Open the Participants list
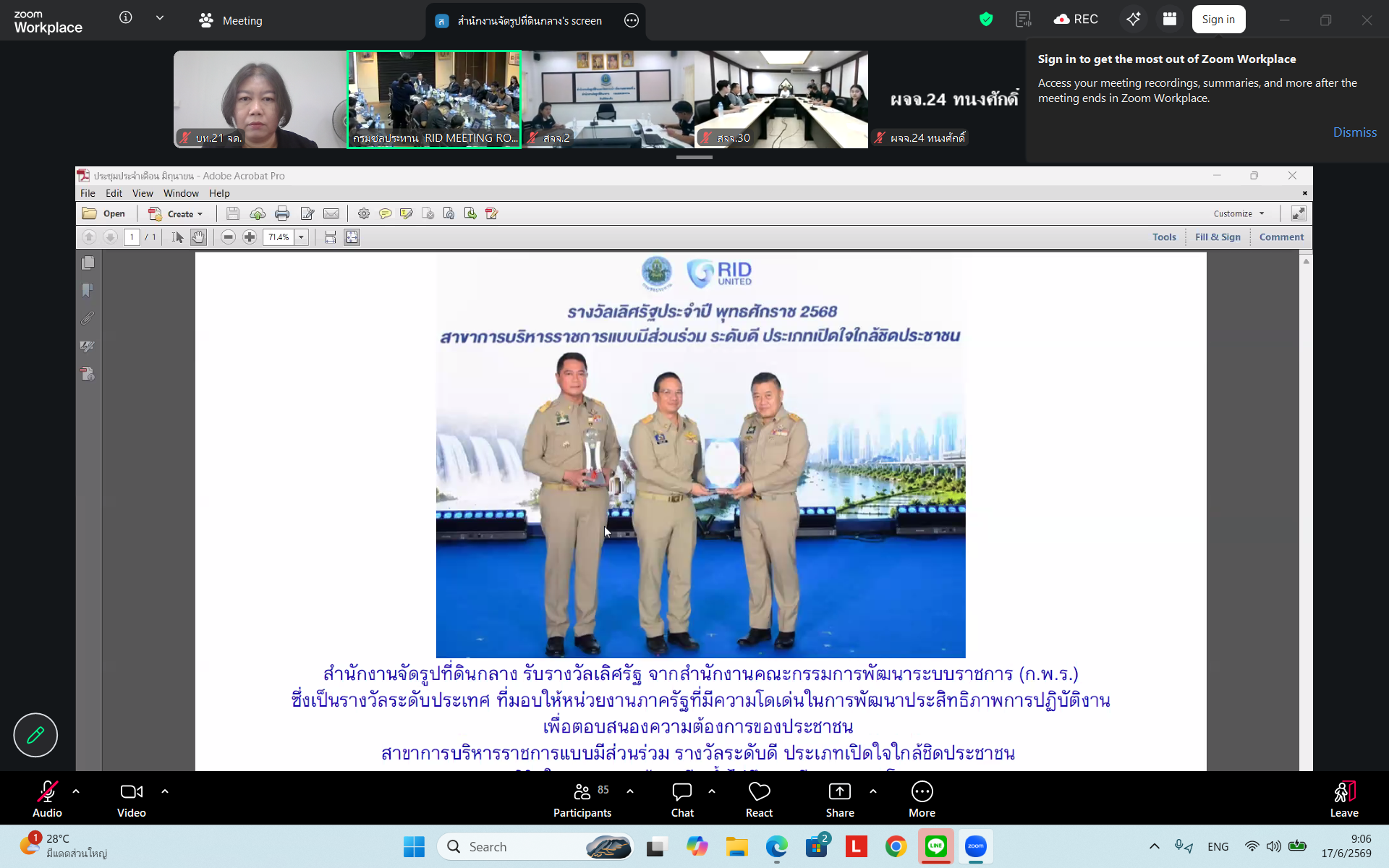The width and height of the screenshot is (1389, 868). (x=583, y=799)
